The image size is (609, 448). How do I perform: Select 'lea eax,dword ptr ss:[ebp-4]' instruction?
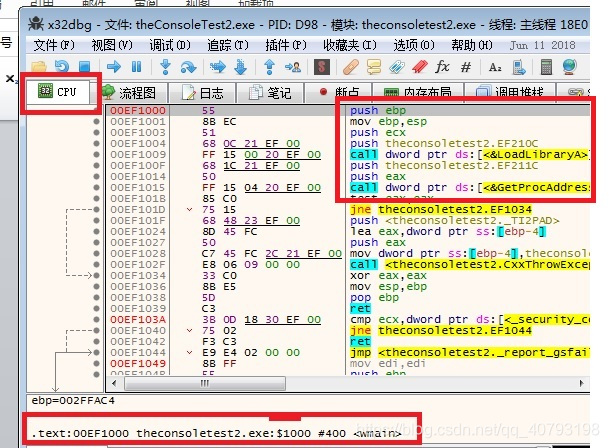(447, 232)
